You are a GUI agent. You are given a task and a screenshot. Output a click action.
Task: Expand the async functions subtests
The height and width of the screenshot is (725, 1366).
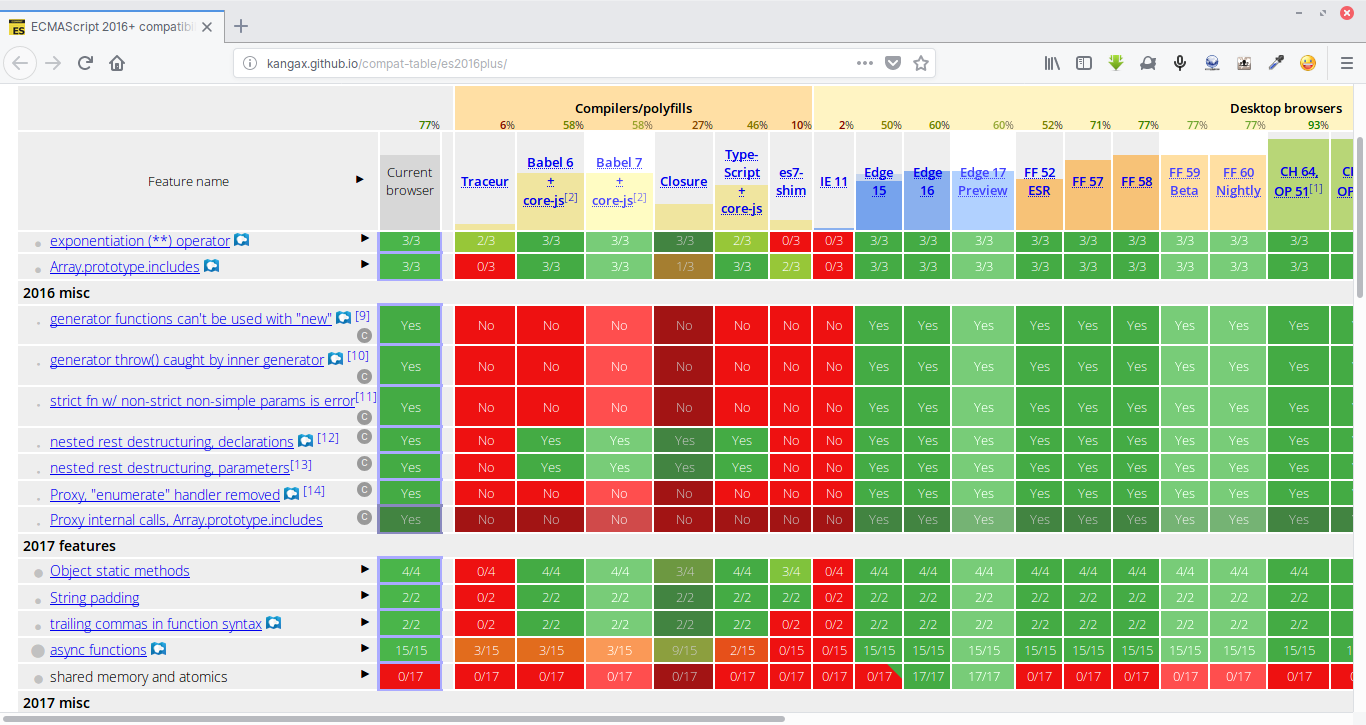pos(364,649)
